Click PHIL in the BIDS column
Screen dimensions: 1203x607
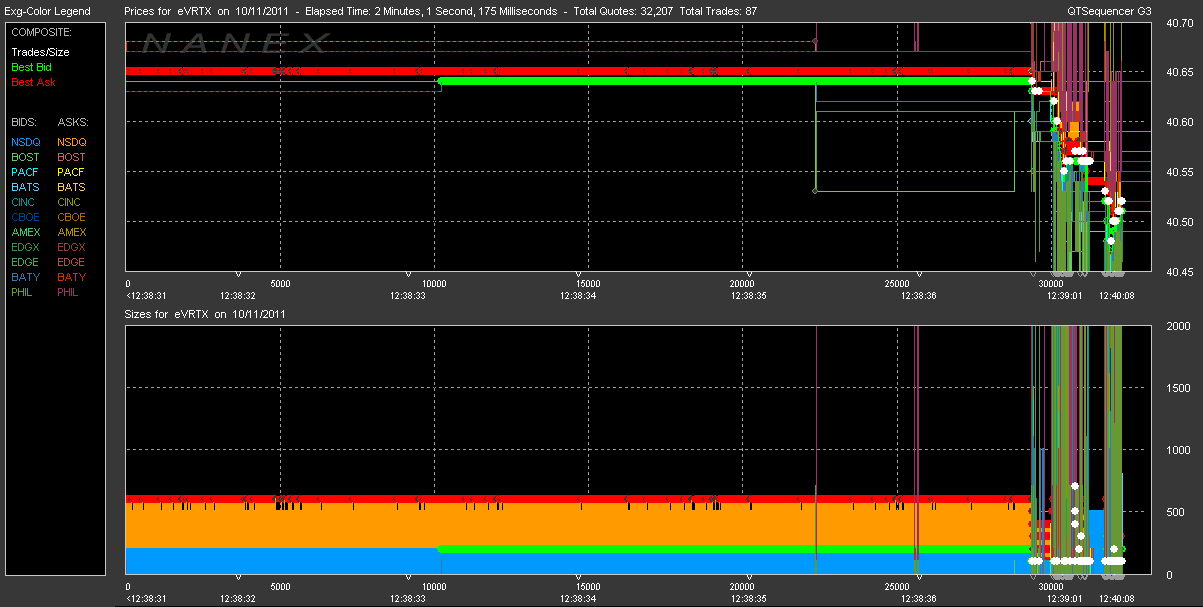[x=24, y=292]
